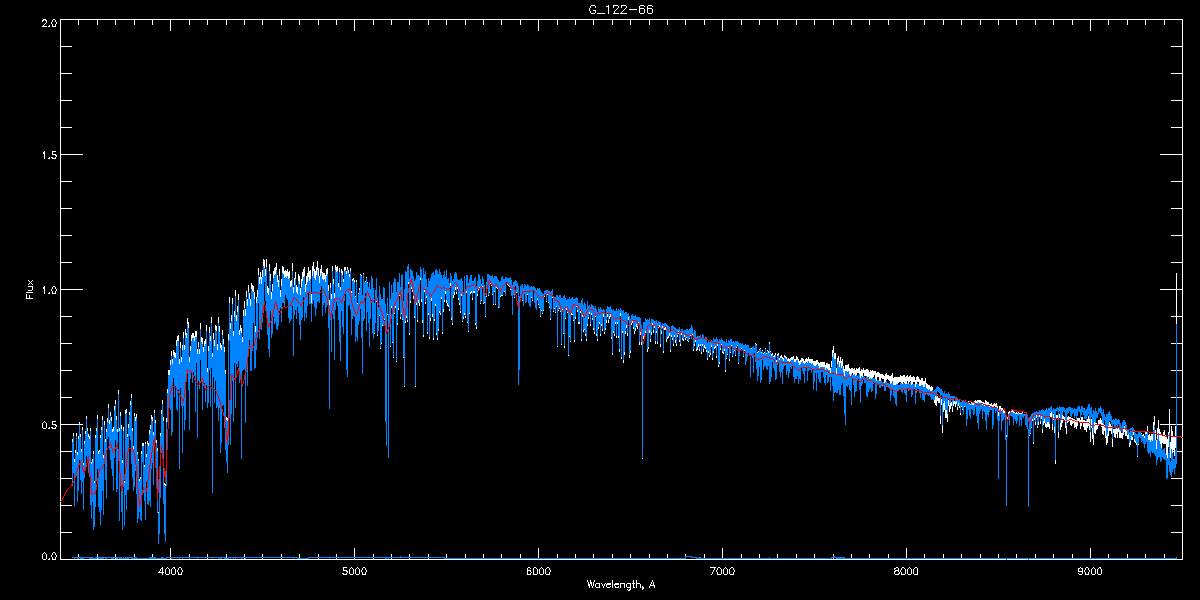The height and width of the screenshot is (600, 1200).
Task: Click the 2.0 y-axis tick label
Action: [48, 22]
